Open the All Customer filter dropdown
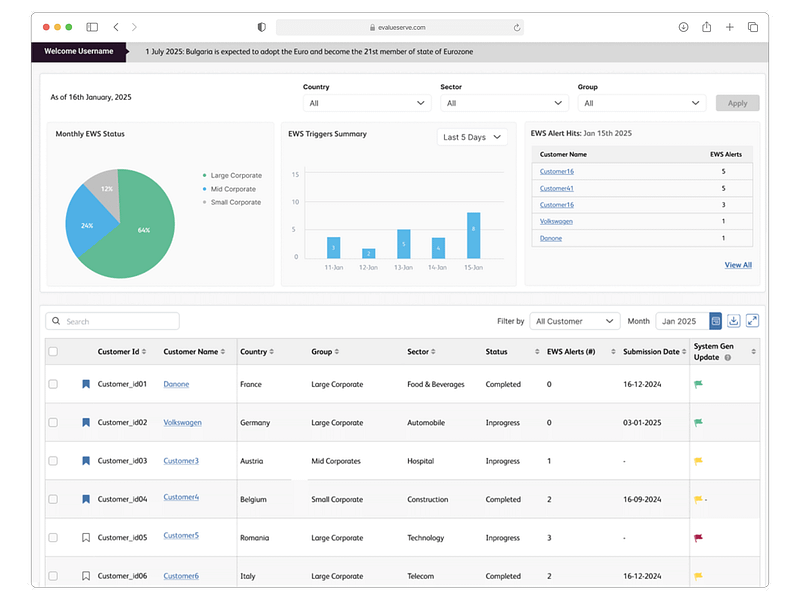 point(574,321)
